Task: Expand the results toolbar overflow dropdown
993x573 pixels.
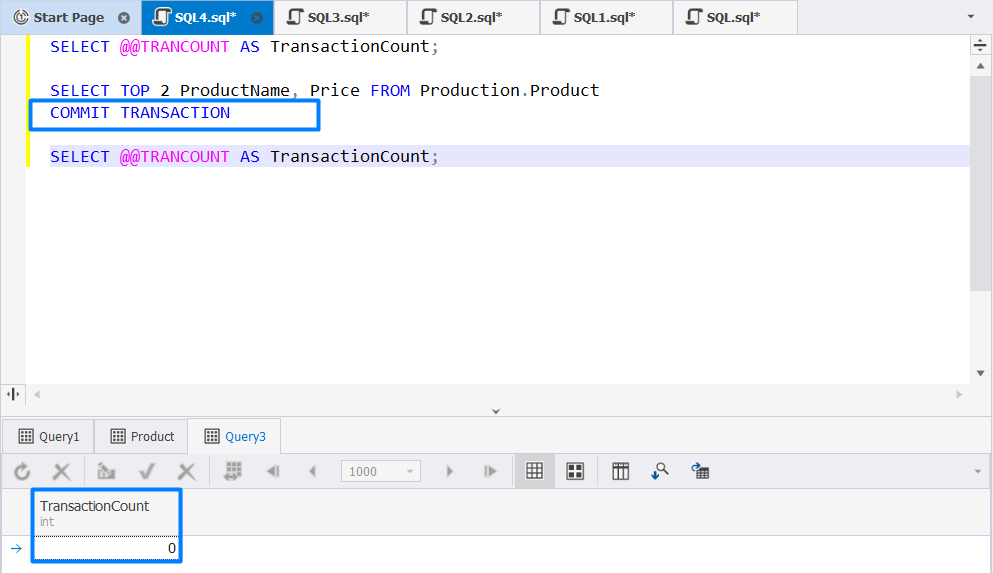Action: coord(978,472)
